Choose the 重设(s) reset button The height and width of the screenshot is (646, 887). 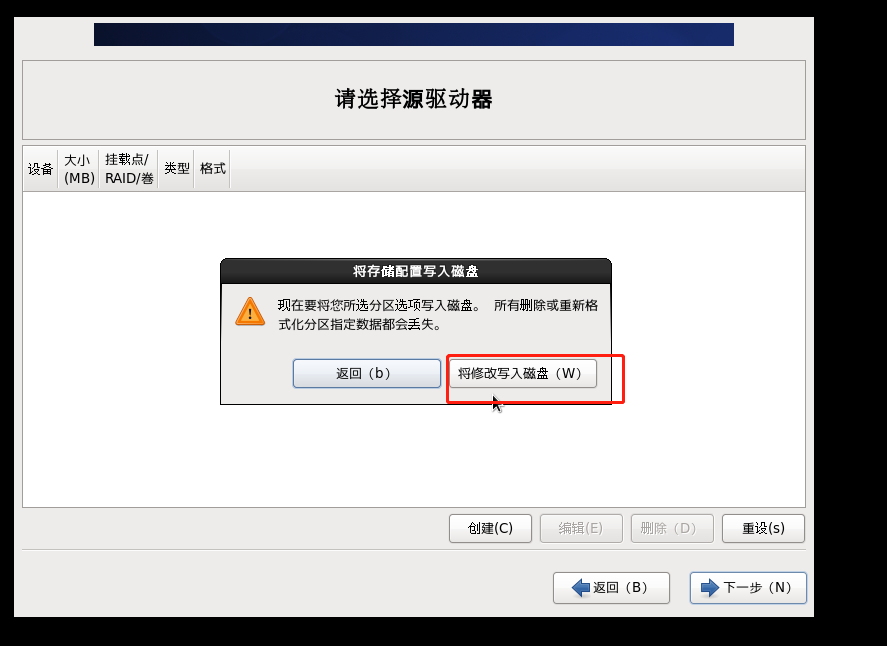(763, 528)
